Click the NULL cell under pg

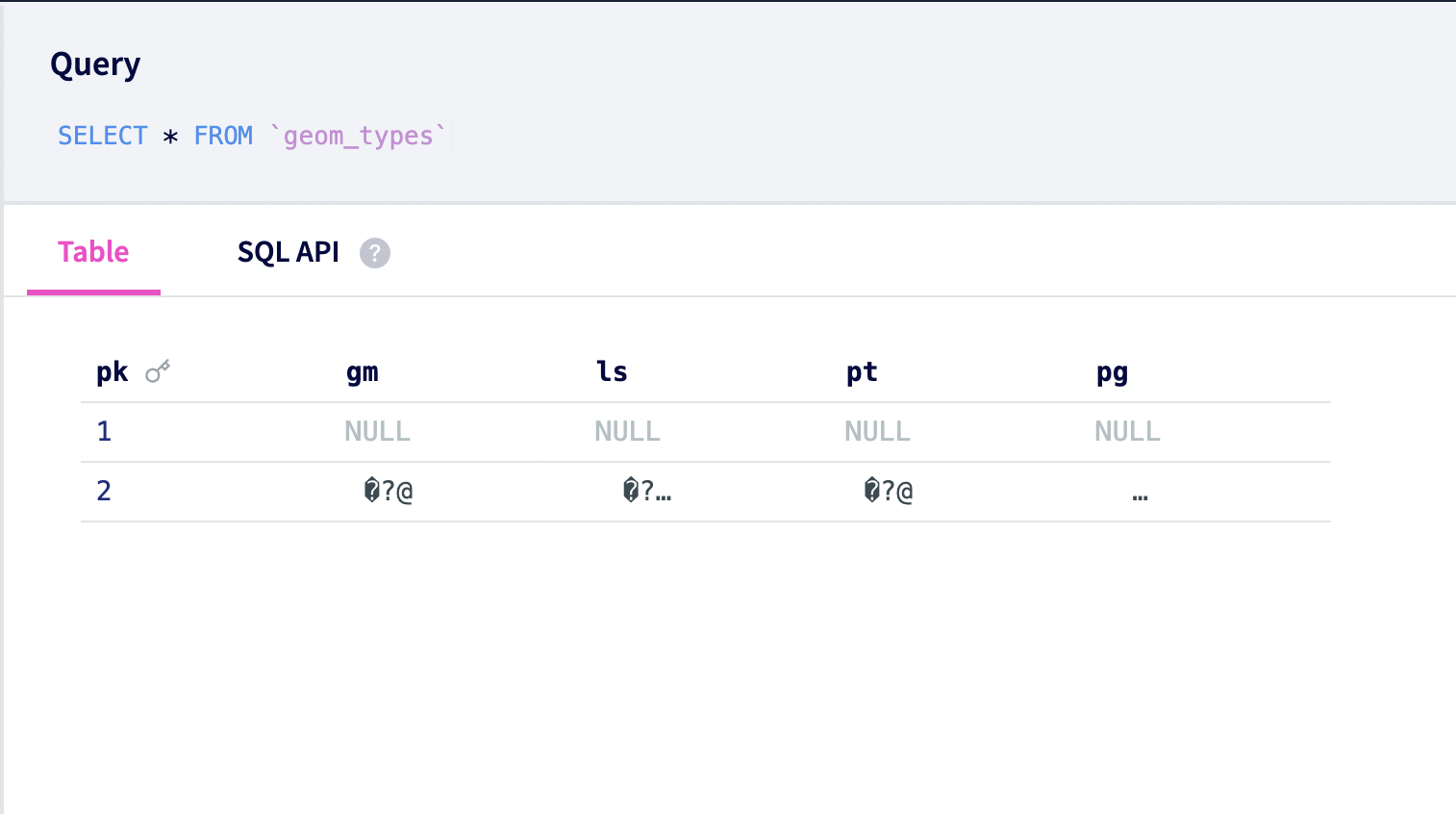pyautogui.click(x=1127, y=431)
